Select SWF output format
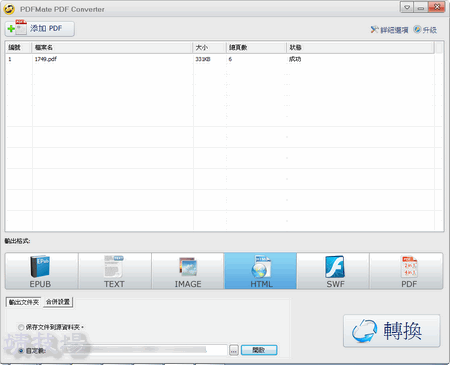The image size is (450, 365). 333,271
